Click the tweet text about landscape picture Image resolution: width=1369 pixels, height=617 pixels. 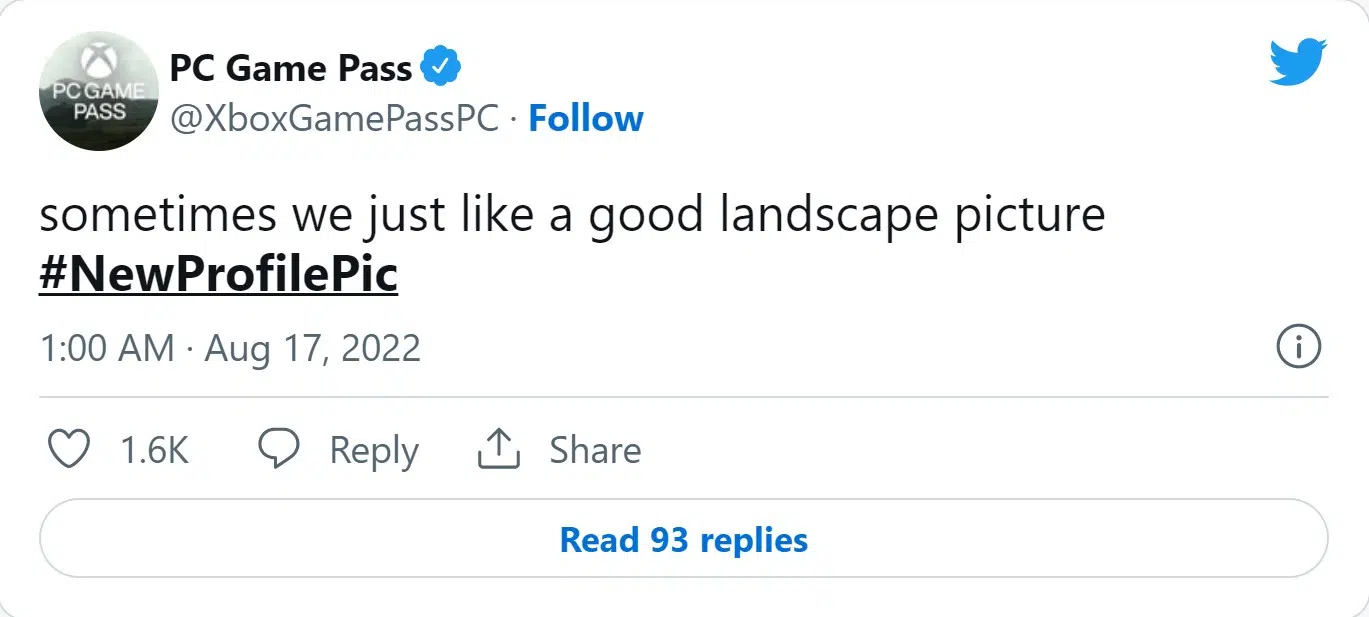pyautogui.click(x=571, y=218)
